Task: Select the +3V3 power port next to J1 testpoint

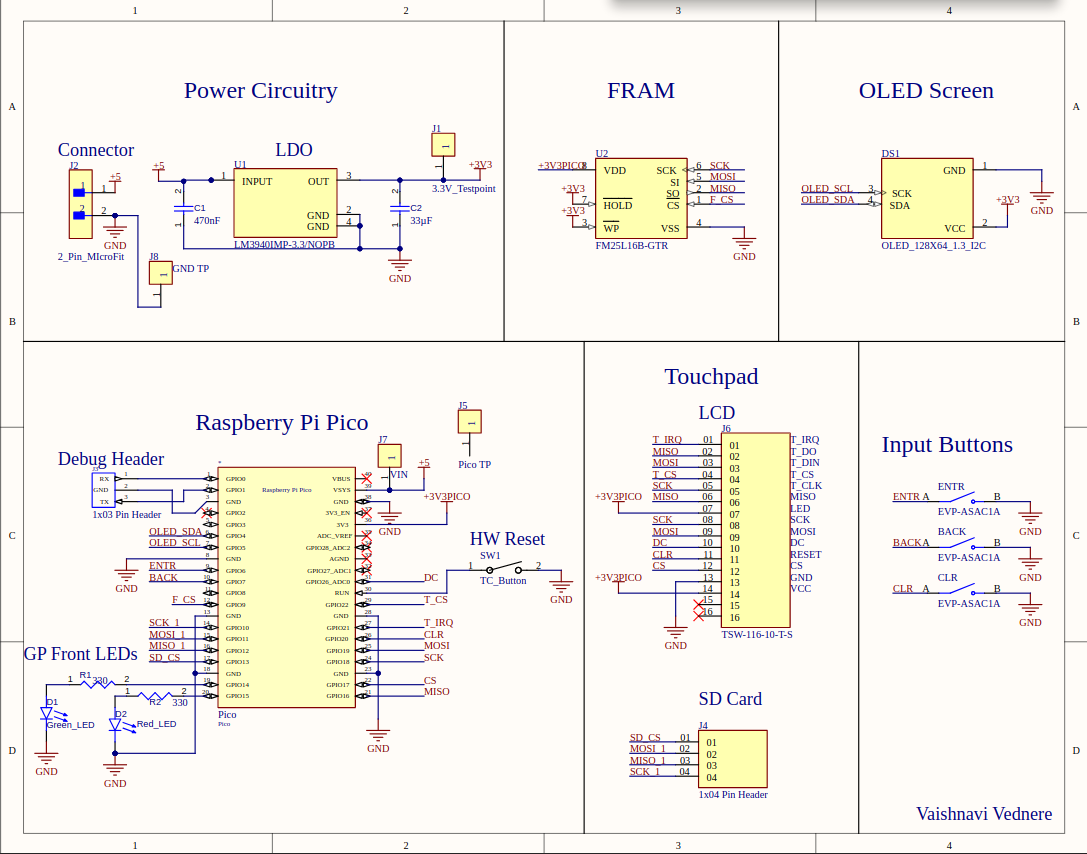Action: pyautogui.click(x=480, y=168)
